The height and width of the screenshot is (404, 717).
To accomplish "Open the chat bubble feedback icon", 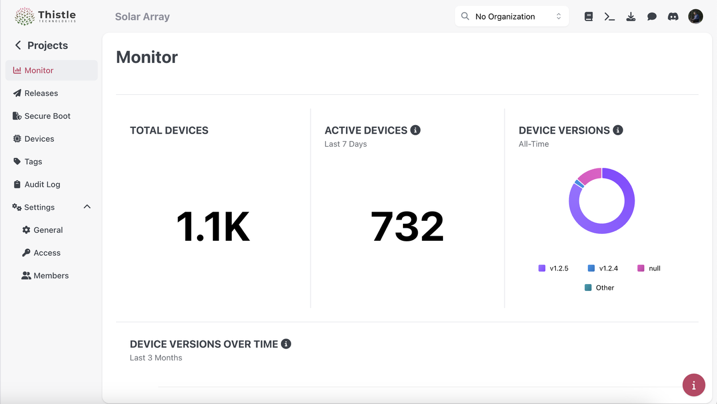I will [x=652, y=17].
